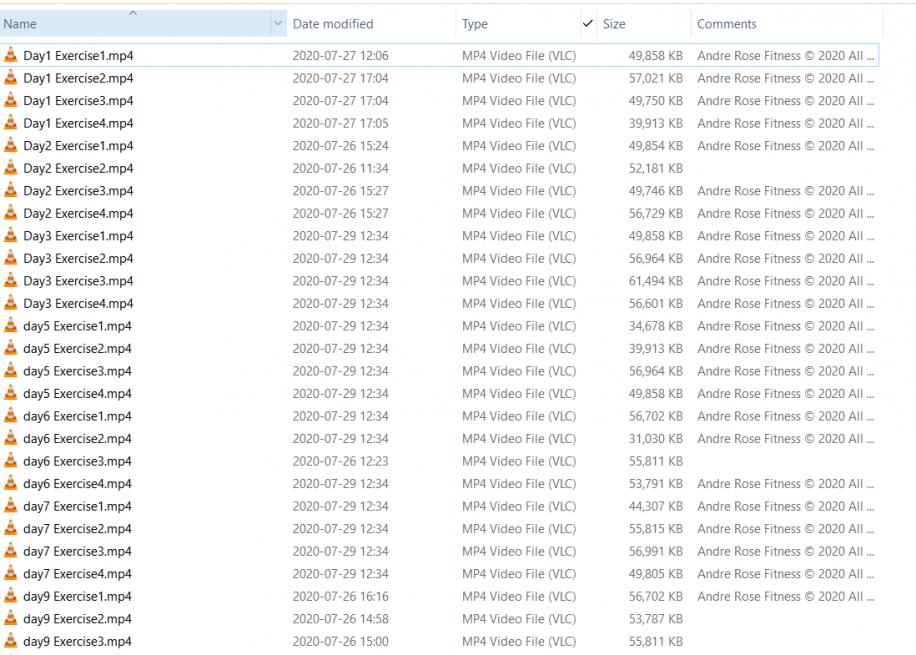The image size is (916, 655).
Task: Click the VLC icon beside day9 Exercise3.mp4
Action: pyautogui.click(x=11, y=641)
